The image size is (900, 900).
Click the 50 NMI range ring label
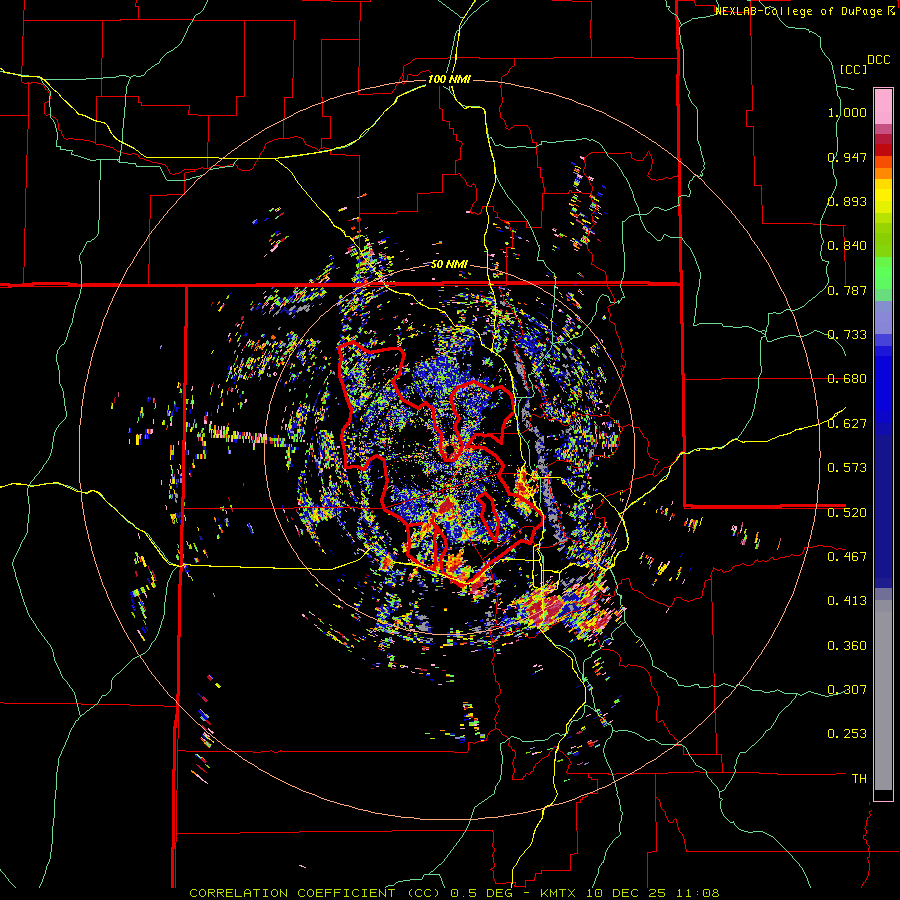tap(449, 265)
